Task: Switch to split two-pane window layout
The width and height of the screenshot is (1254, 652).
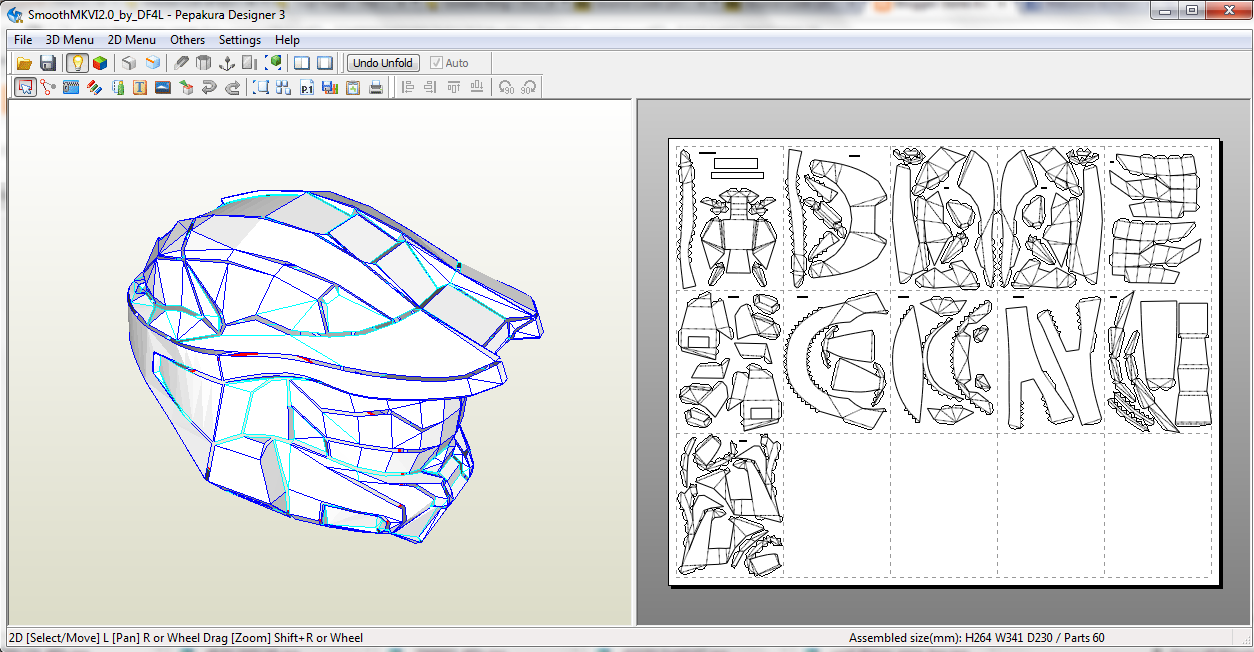Action: pyautogui.click(x=302, y=63)
